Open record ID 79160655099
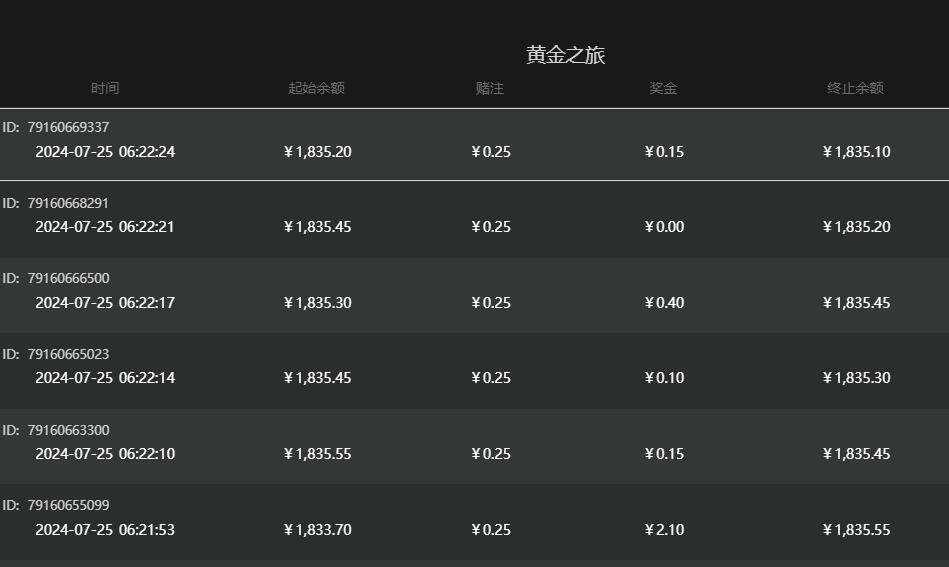Screen dimensions: 949x567 (x=68, y=505)
